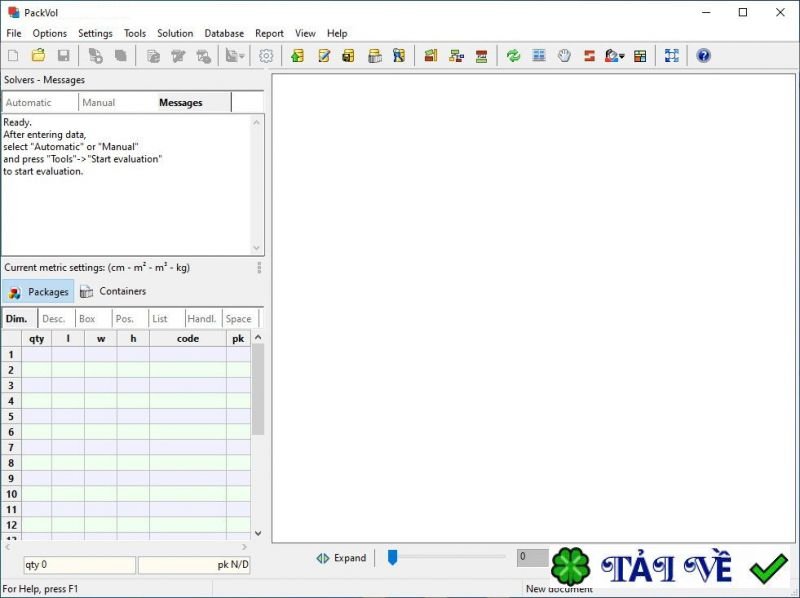The height and width of the screenshot is (598, 800).
Task: Open the dropdown arrow next to the print icon
Action: (241, 57)
